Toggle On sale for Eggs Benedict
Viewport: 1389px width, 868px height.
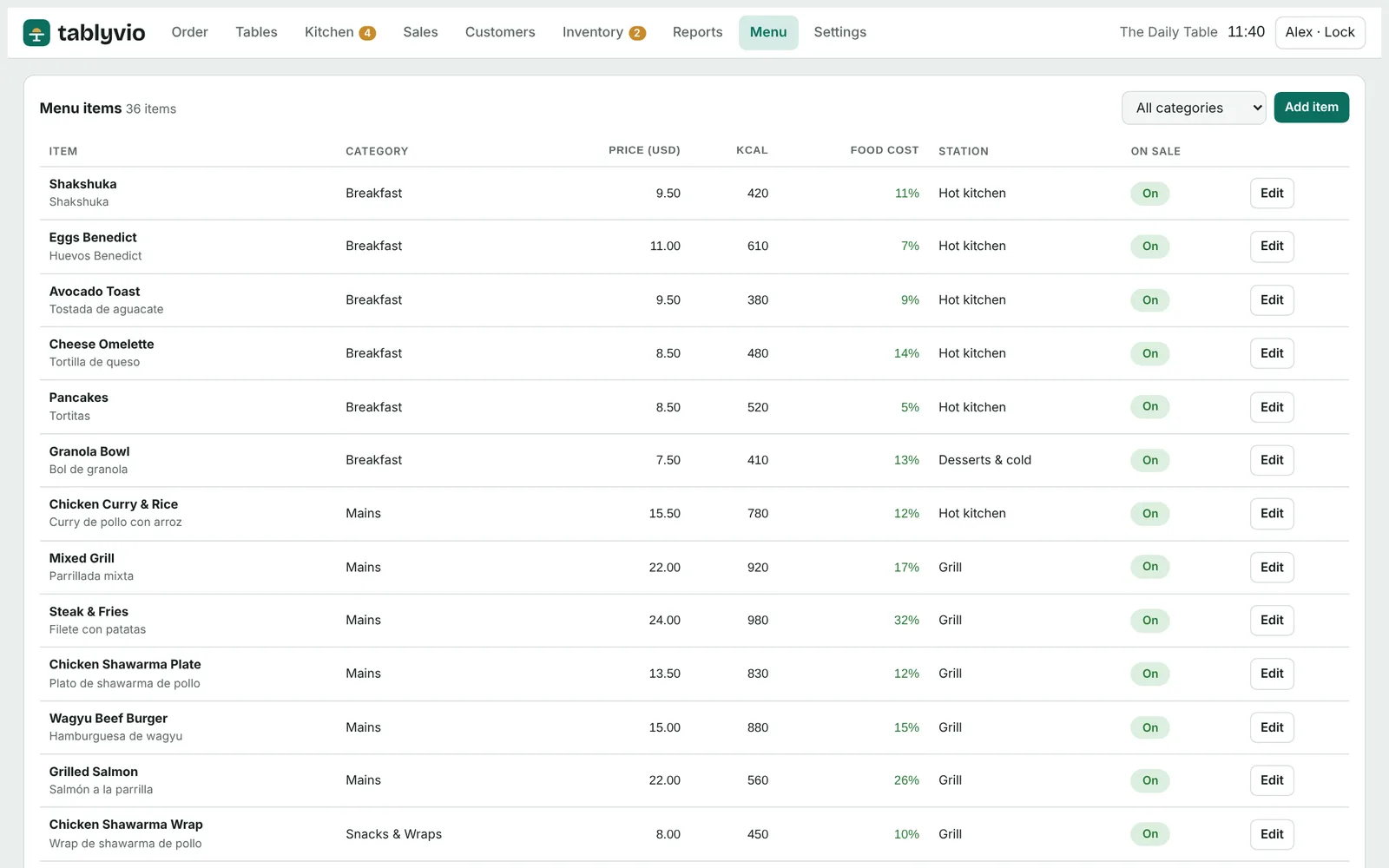(1149, 247)
